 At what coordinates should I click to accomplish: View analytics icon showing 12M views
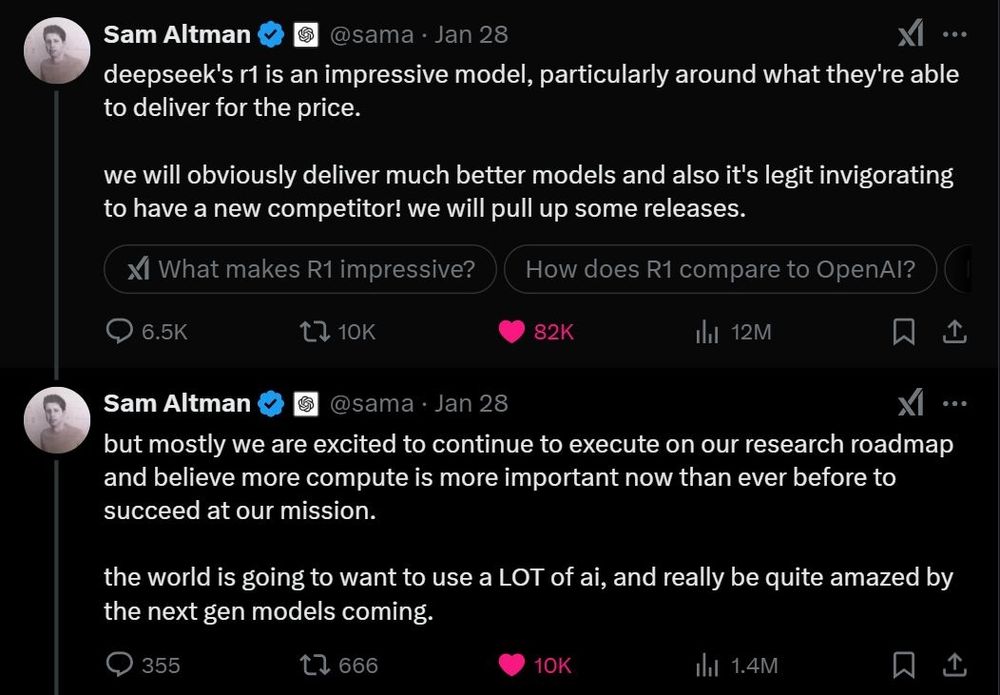click(x=707, y=332)
